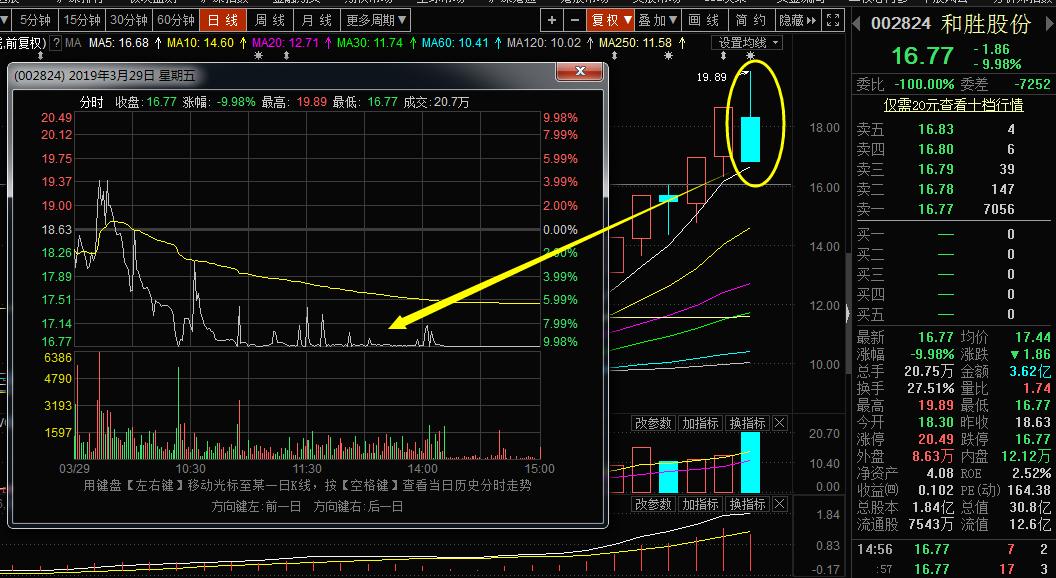Open the 复权 dropdown
The width and height of the screenshot is (1056, 578).
610,20
